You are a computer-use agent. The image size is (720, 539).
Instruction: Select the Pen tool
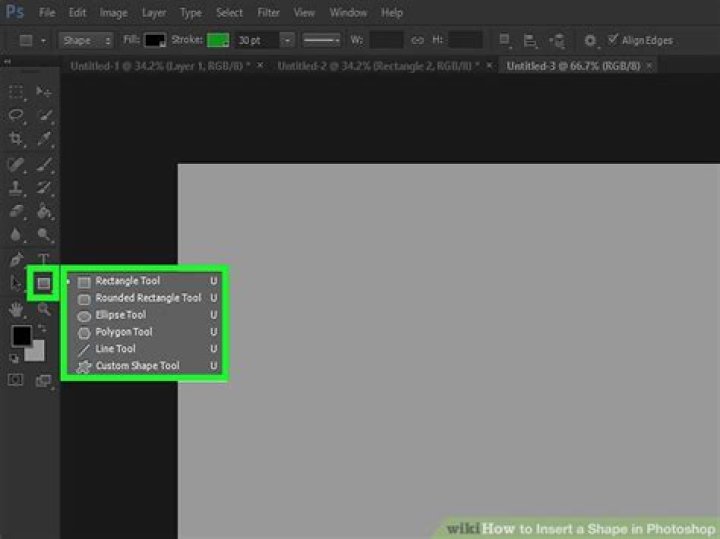tap(16, 260)
